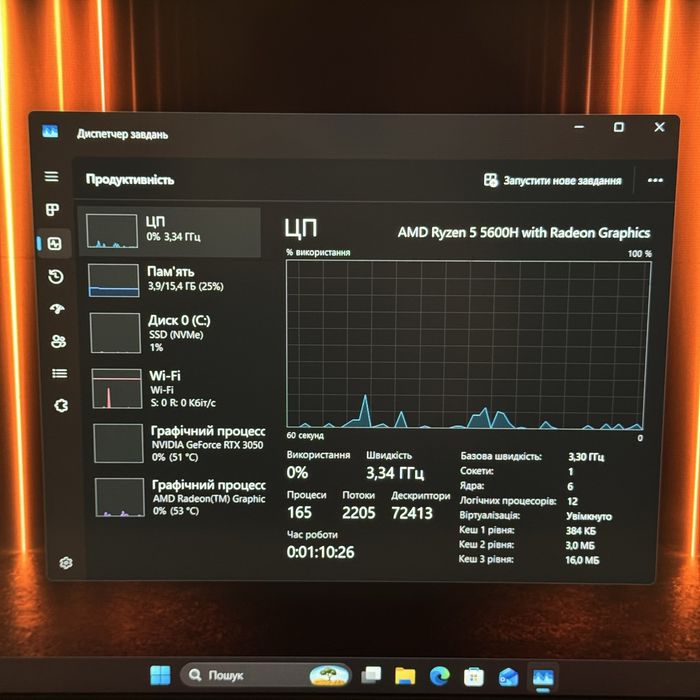
Task: Click the uptime value '0:01:10:26'
Action: [320, 552]
